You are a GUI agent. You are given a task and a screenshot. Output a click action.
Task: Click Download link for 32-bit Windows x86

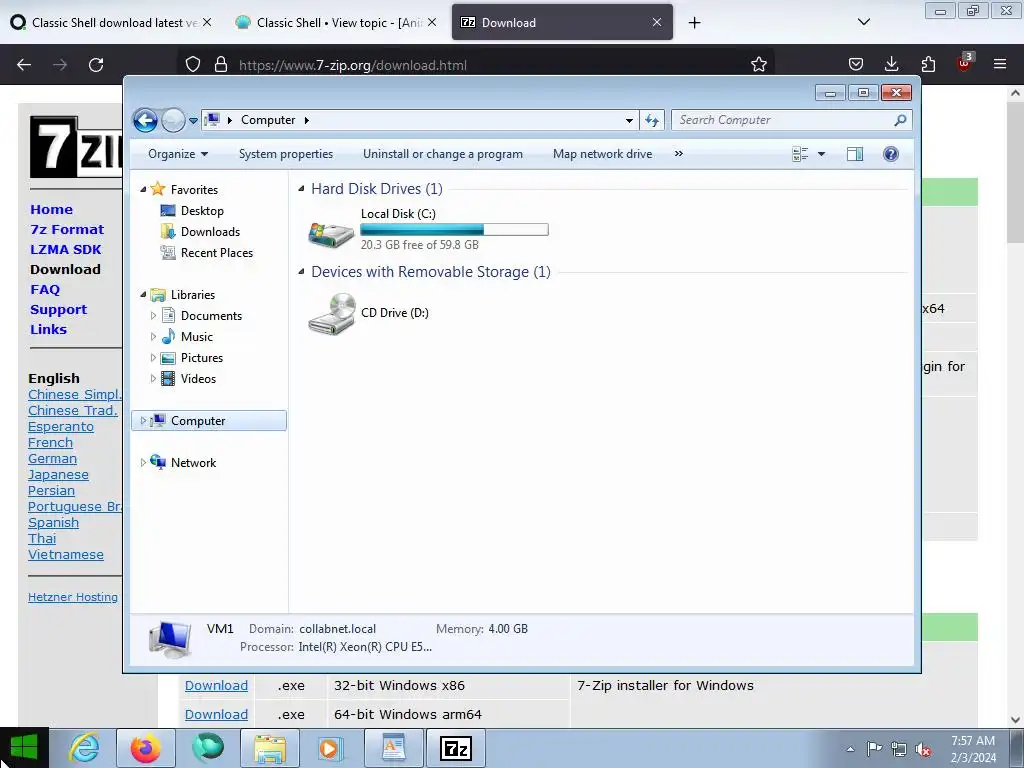tap(216, 686)
